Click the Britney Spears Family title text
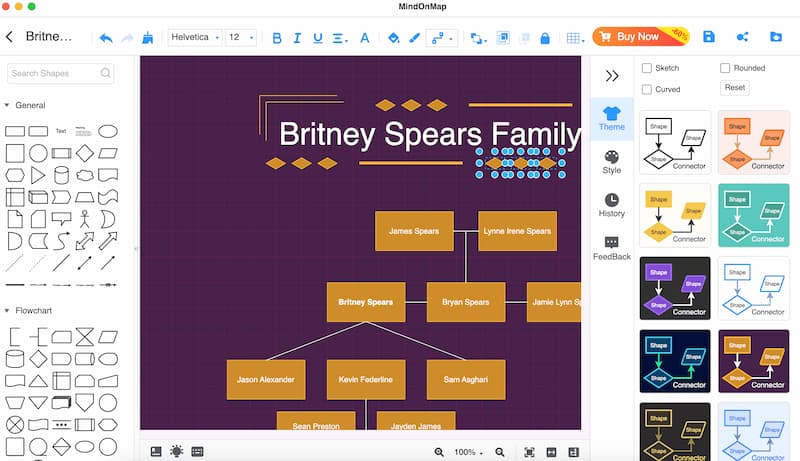Viewport: 800px width, 461px height. coord(430,134)
